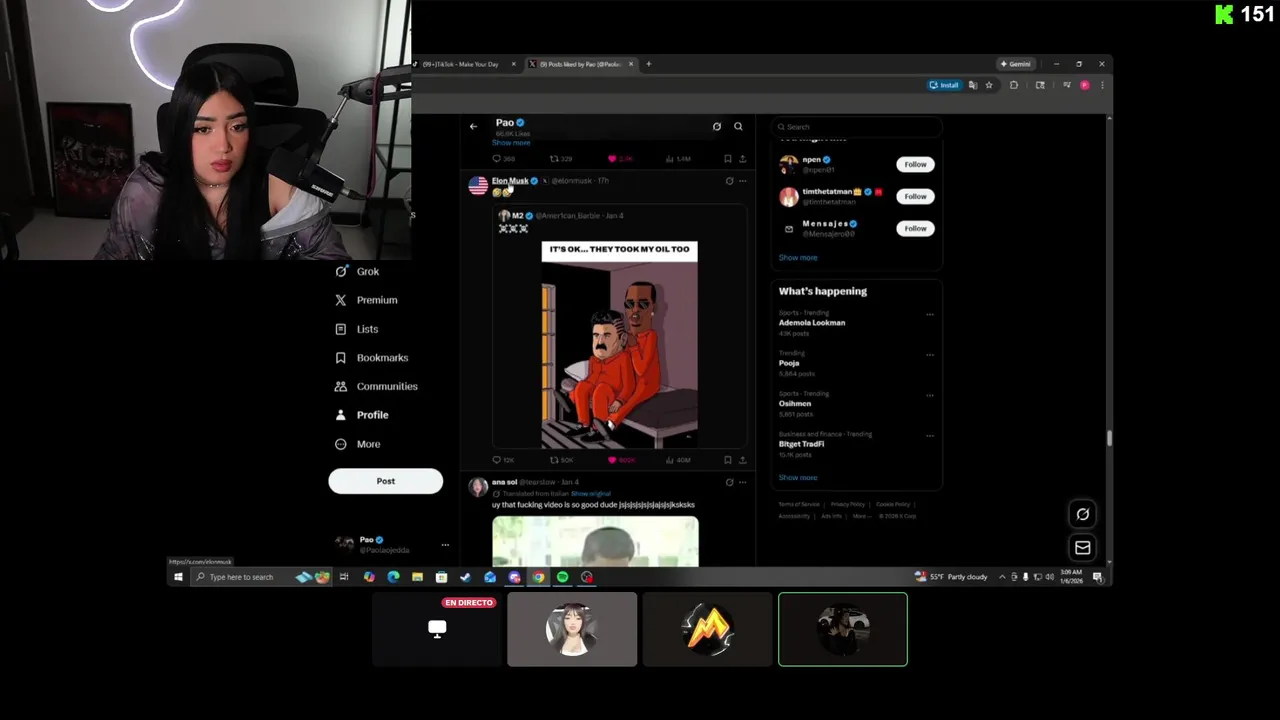Open the prison cartoon meme image
Viewport: 1280px width, 720px height.
point(619,345)
